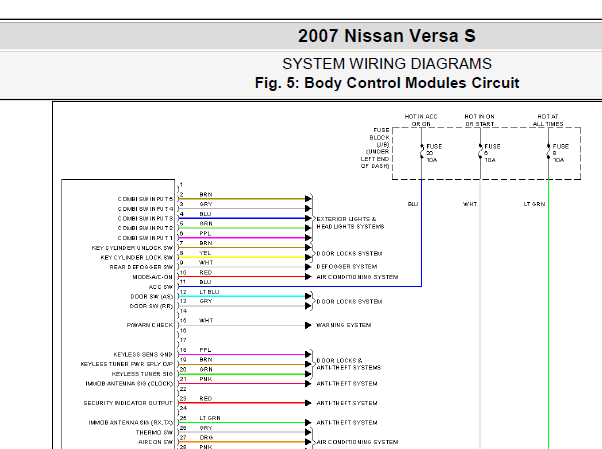Click the 'REAR DEFOGGER SW' label
This screenshot has height=449, width=602.
coord(141,267)
